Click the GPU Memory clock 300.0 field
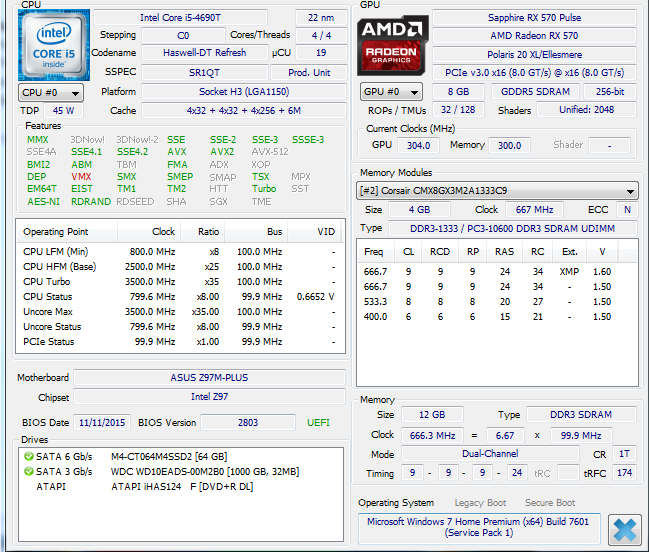The width and height of the screenshot is (649, 552). 509,146
